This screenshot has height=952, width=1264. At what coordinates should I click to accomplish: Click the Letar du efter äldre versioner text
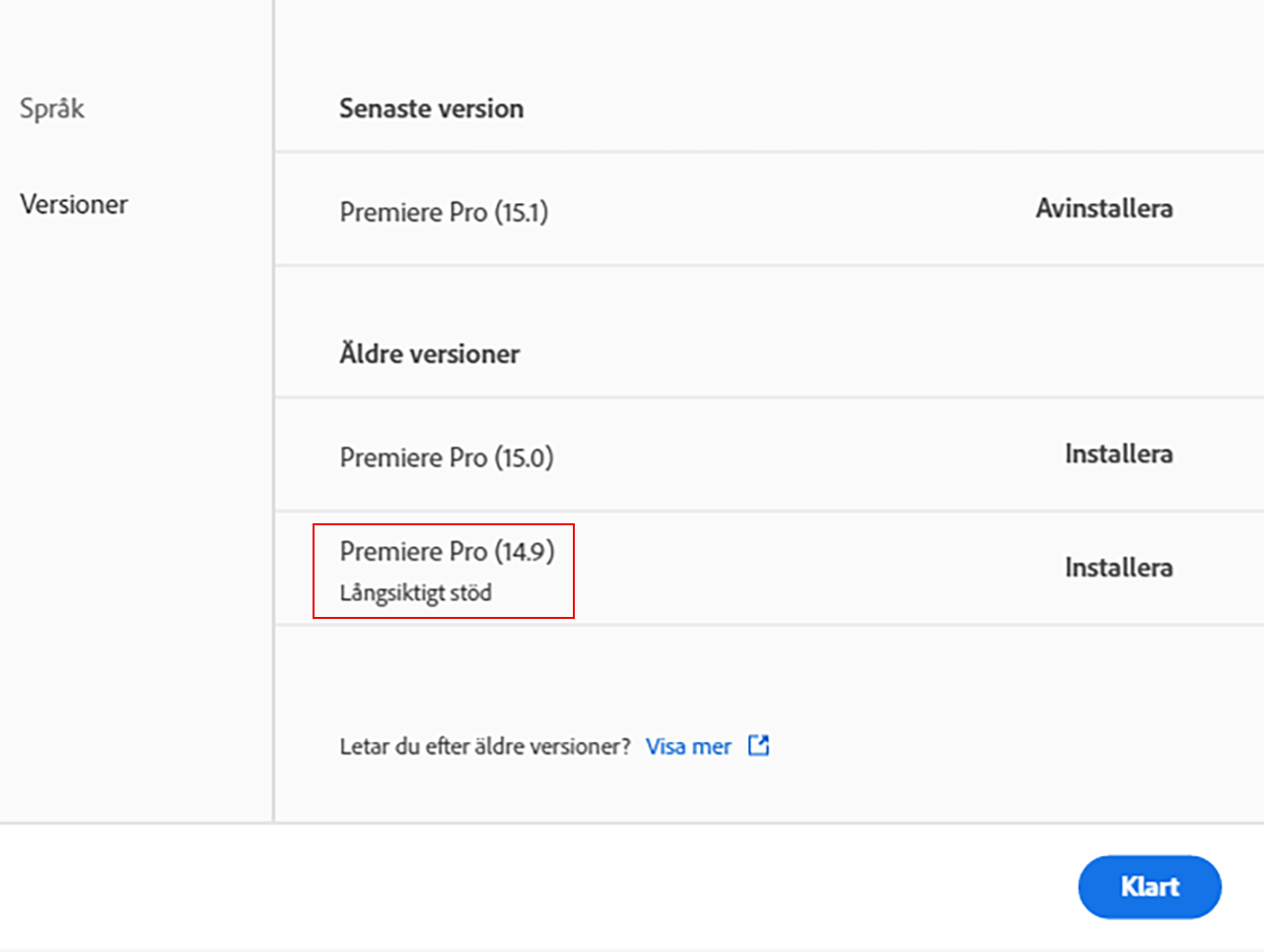484,746
